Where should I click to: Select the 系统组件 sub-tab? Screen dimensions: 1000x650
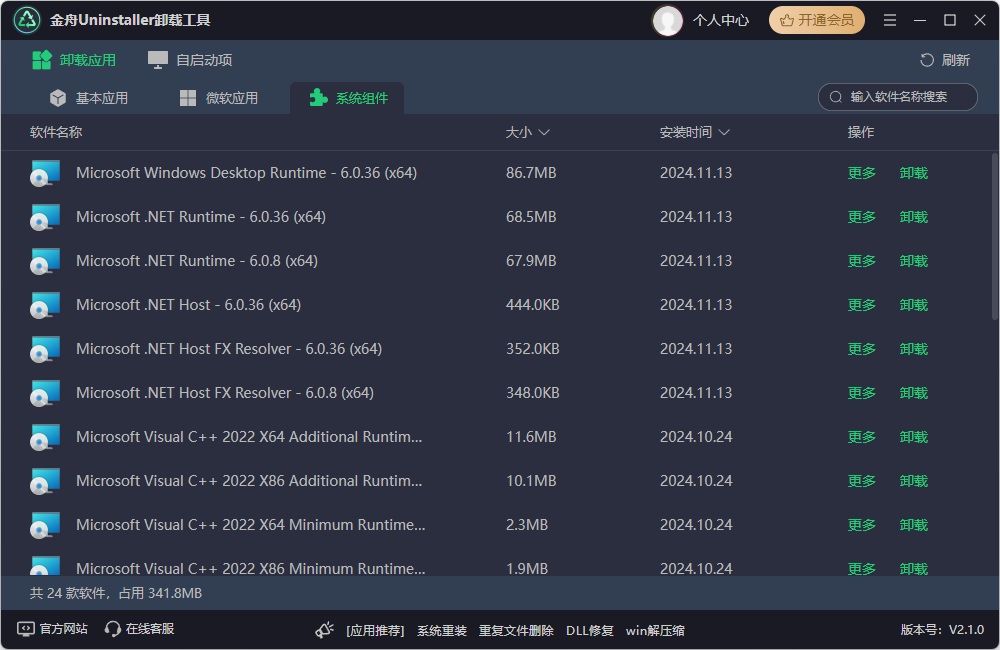pyautogui.click(x=348, y=98)
